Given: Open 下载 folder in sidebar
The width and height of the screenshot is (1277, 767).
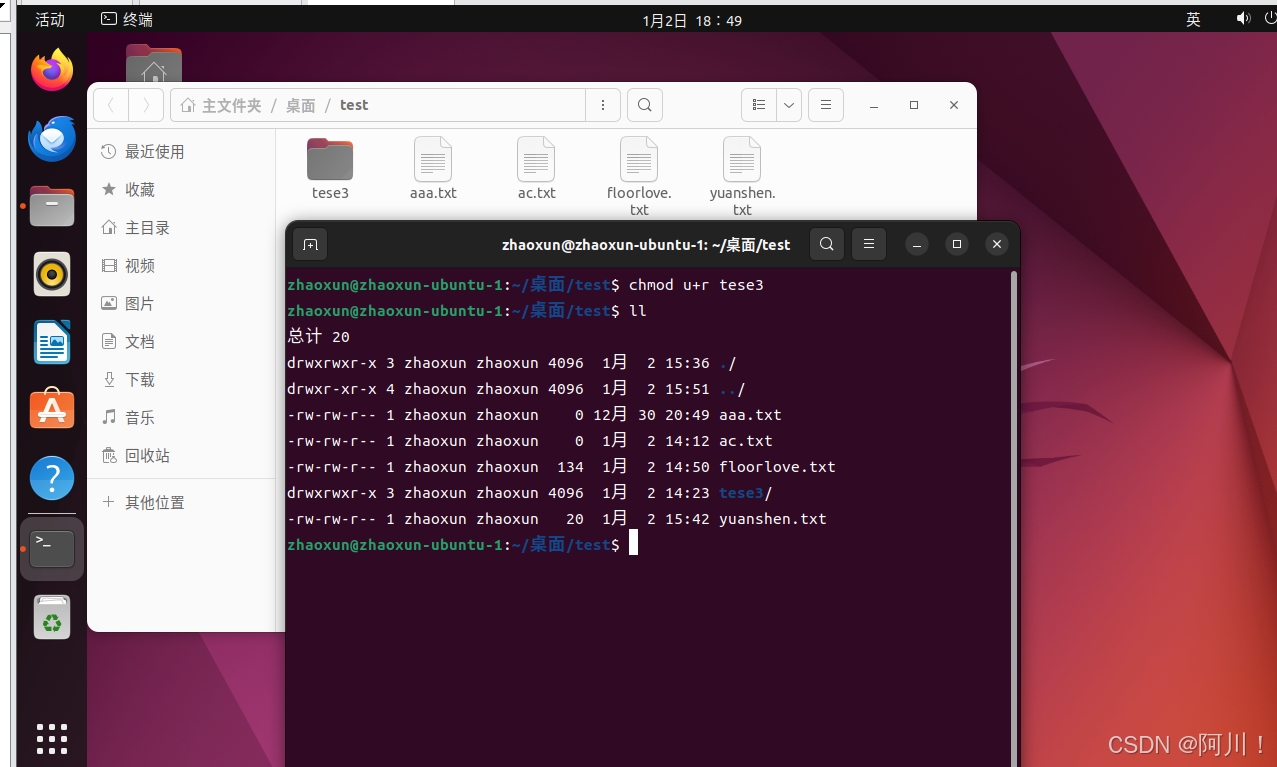Looking at the screenshot, I should (x=181, y=379).
